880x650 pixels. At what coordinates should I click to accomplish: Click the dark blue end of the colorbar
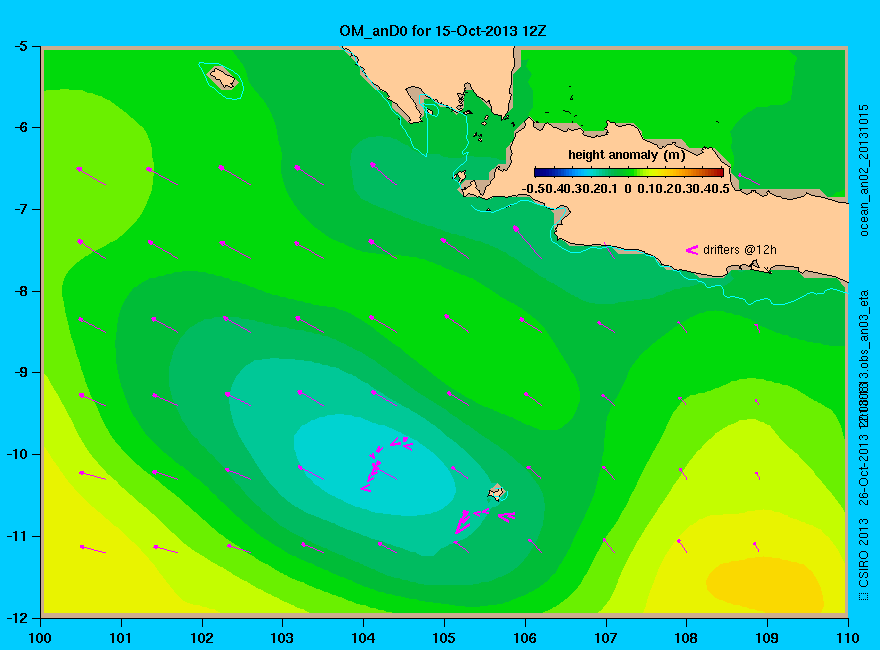point(540,172)
